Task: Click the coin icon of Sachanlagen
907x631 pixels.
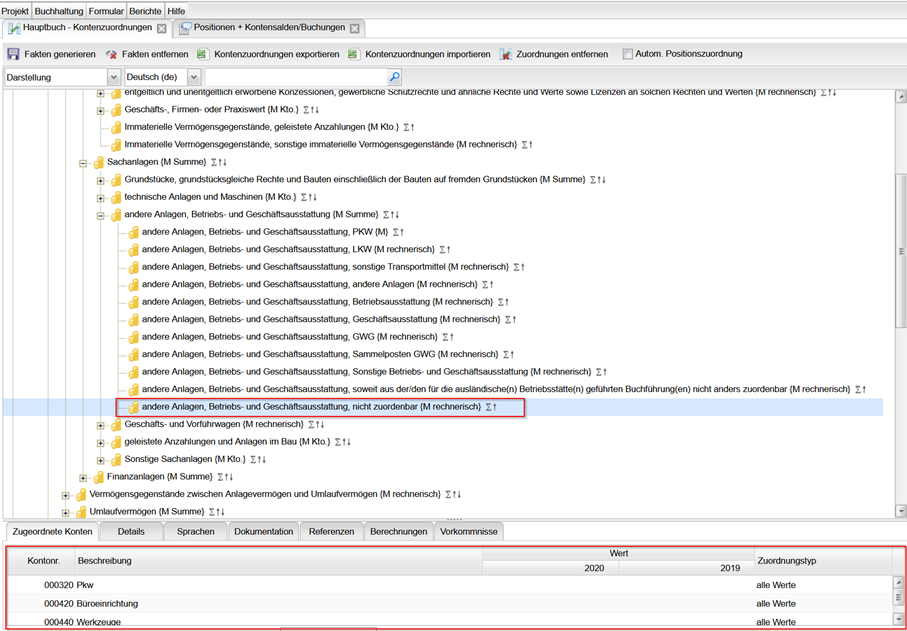Action: (x=99, y=163)
